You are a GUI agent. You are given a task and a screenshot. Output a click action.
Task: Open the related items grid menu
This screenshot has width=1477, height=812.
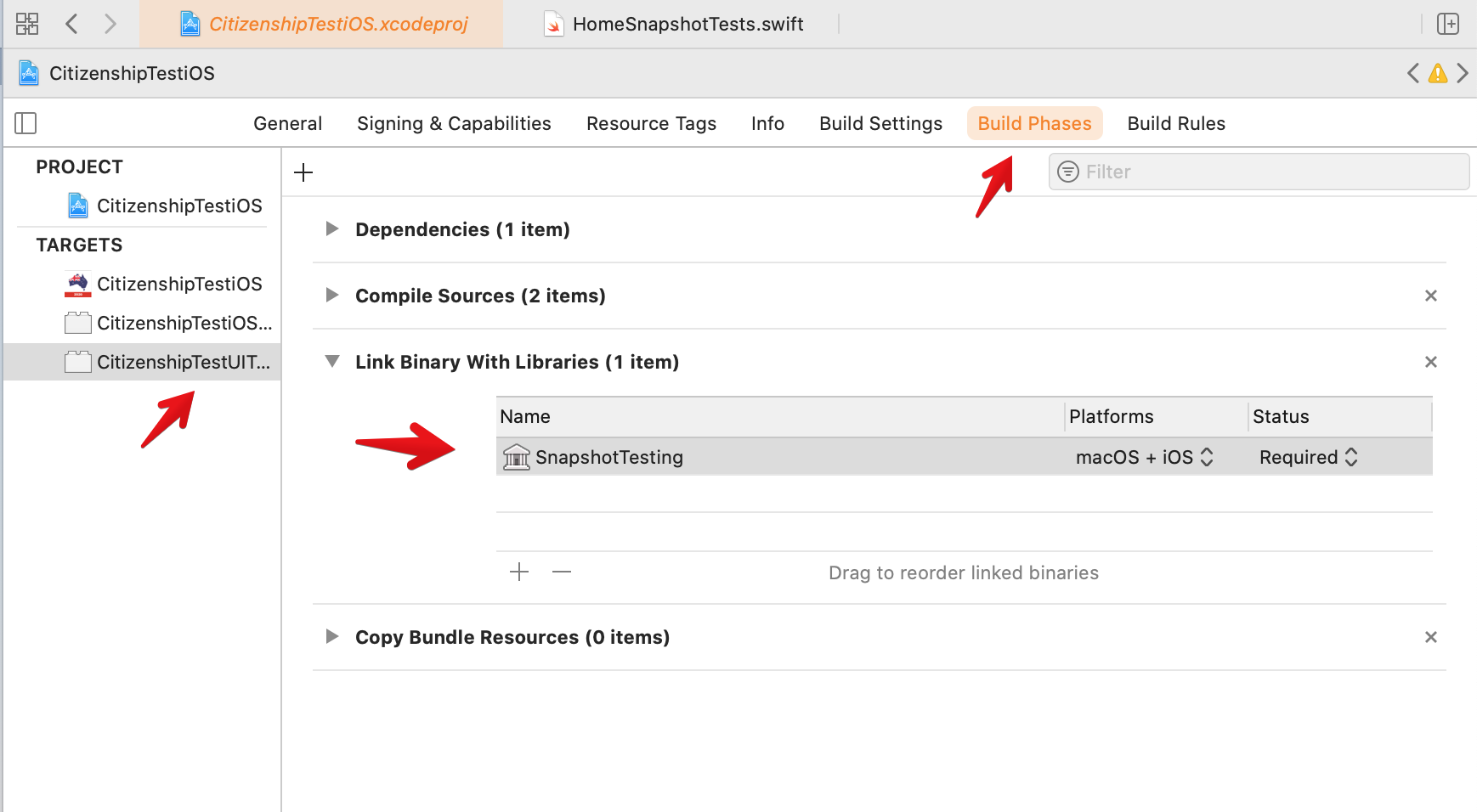click(27, 24)
